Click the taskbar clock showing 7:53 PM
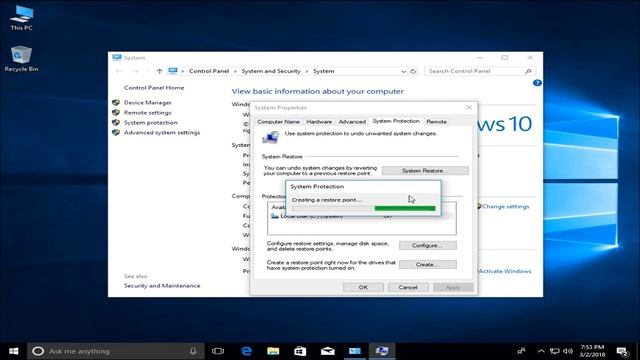The width and height of the screenshot is (640, 360). point(592,351)
